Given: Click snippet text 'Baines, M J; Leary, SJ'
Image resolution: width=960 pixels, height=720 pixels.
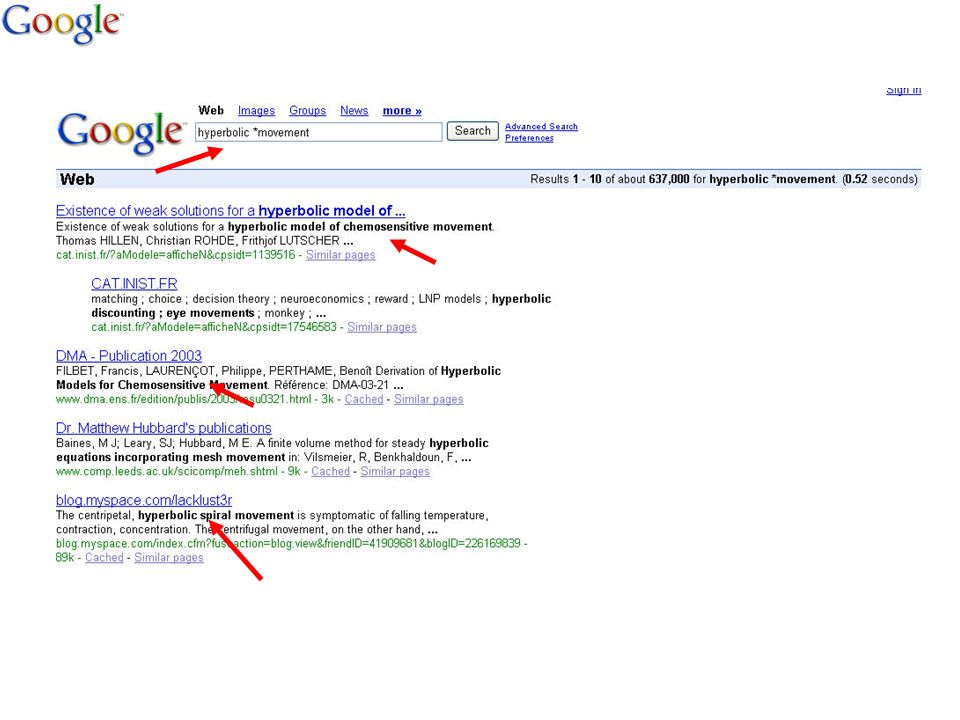Looking at the screenshot, I should click(115, 443).
